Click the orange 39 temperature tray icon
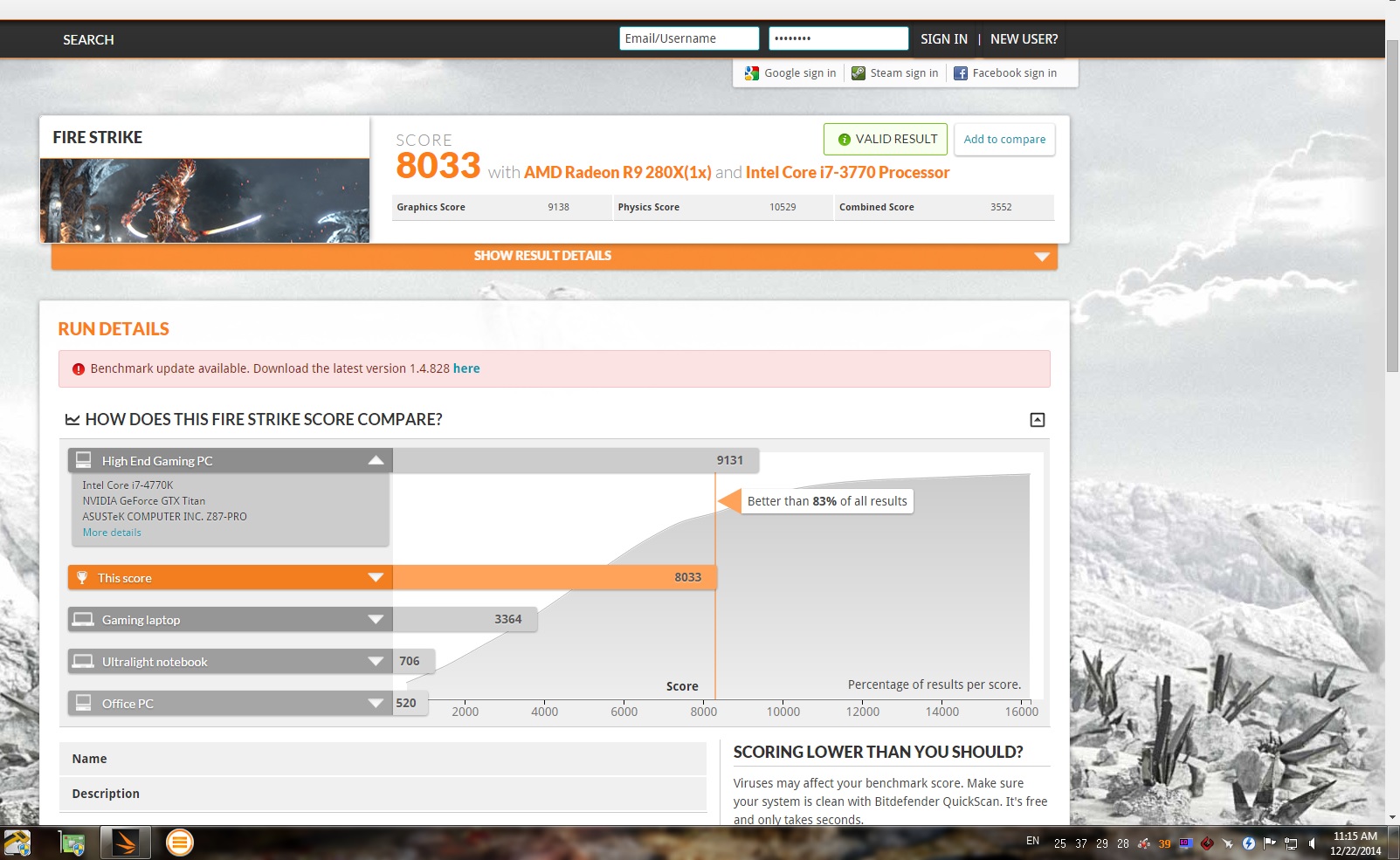Screen dimensions: 1400x860 1165,843
